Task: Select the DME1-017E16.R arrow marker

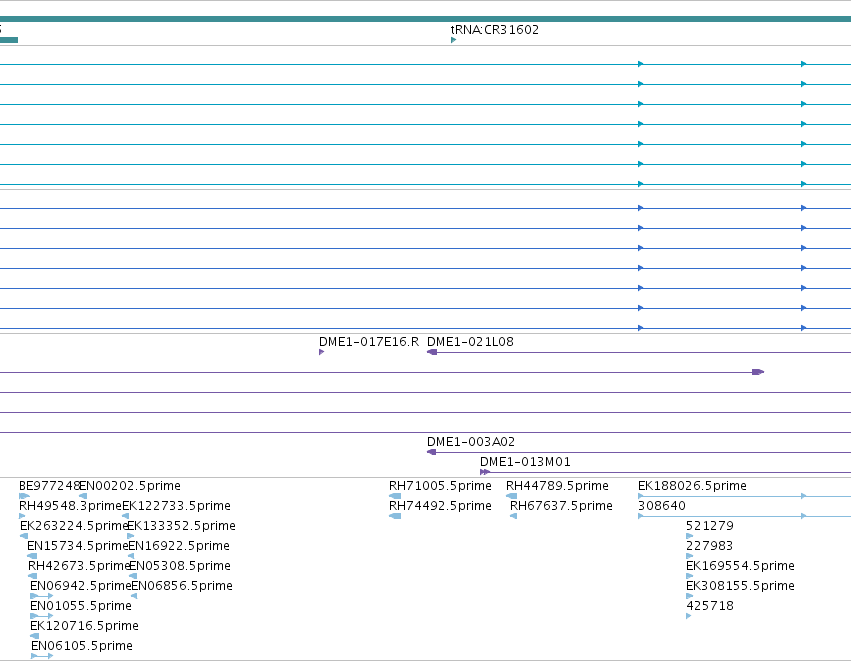Action: [x=321, y=352]
